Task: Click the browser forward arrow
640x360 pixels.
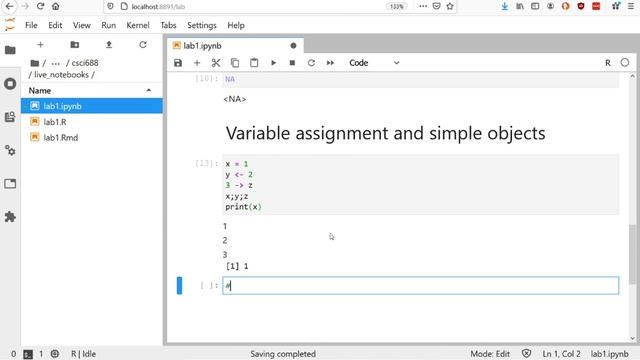Action: click(x=25, y=7)
